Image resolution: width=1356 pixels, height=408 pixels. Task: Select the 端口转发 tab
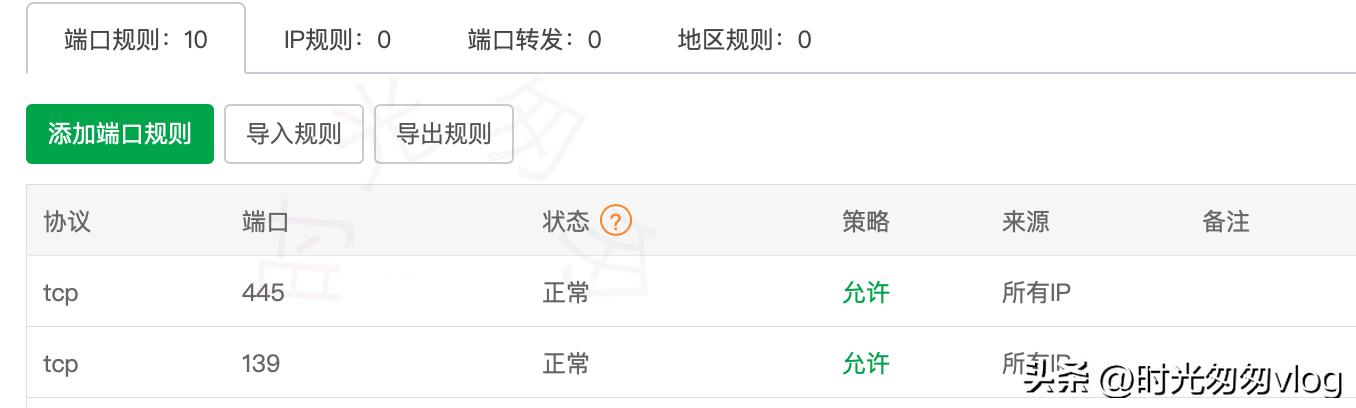pyautogui.click(x=534, y=40)
